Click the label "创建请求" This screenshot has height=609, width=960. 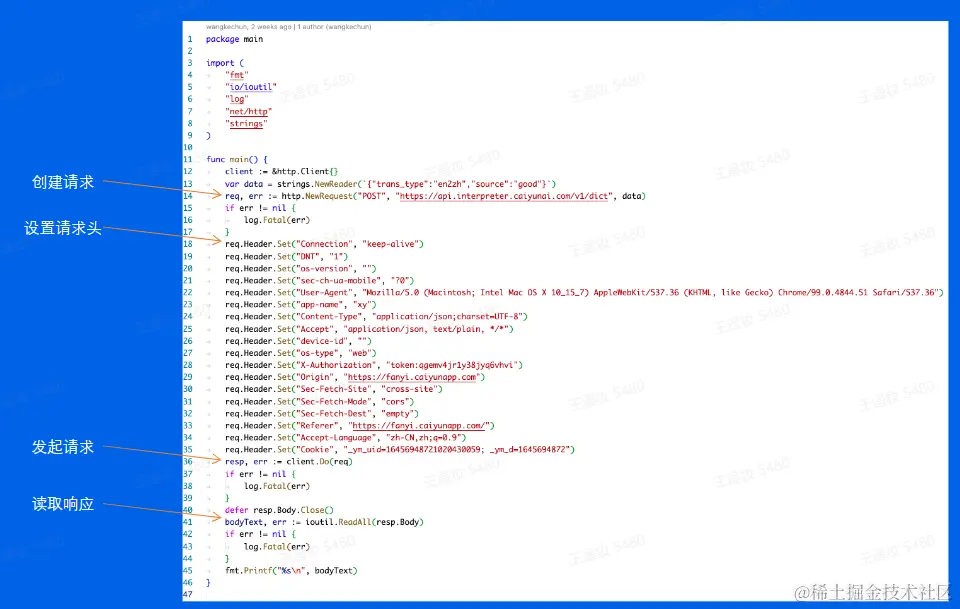(63, 182)
